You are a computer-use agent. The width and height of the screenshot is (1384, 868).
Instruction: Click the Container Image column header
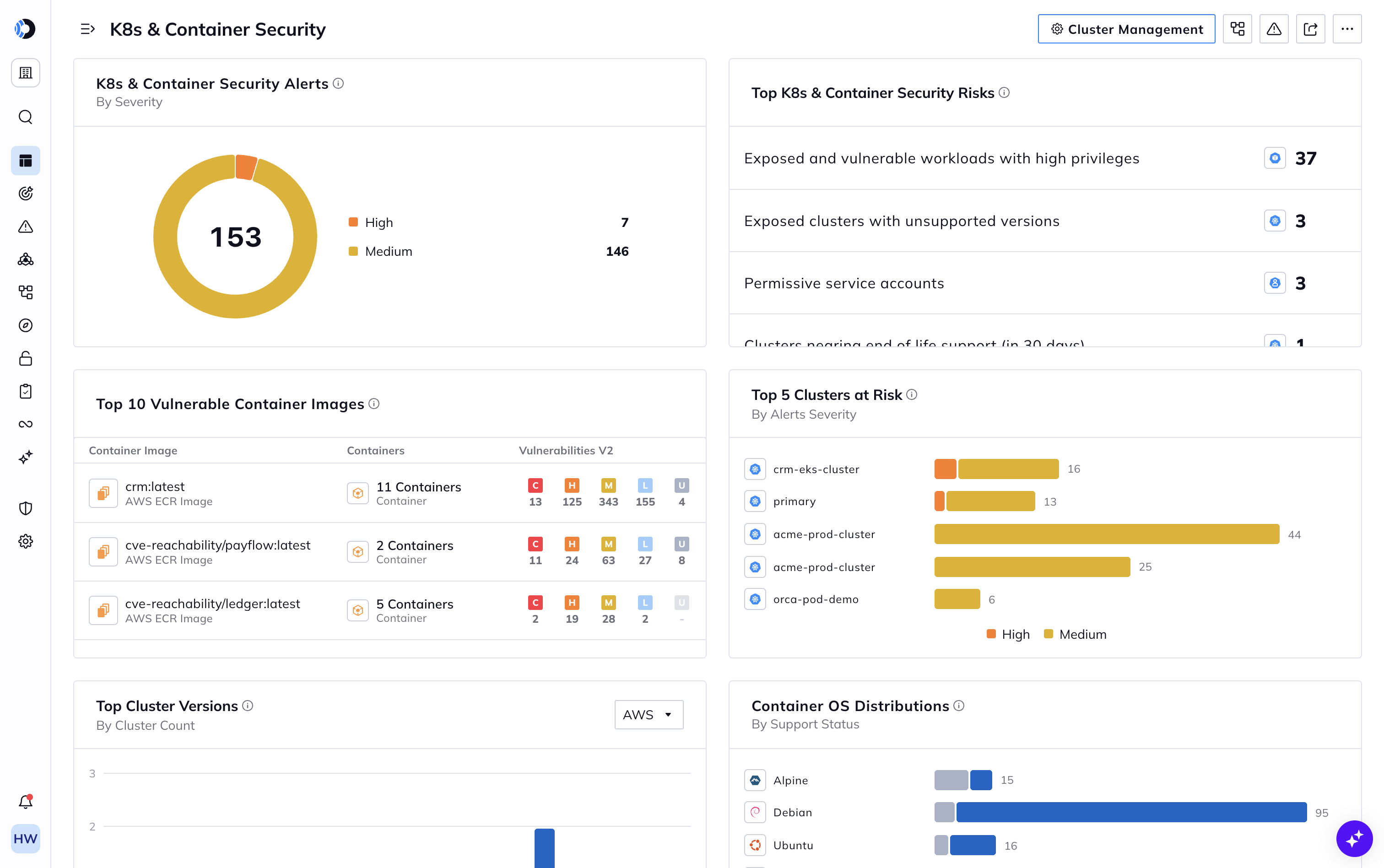pyautogui.click(x=133, y=451)
